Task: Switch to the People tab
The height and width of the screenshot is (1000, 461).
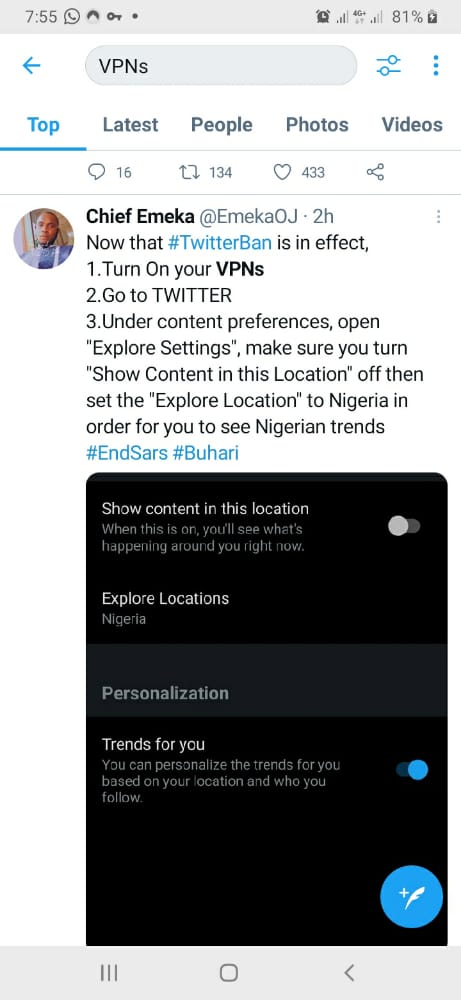Action: click(x=222, y=124)
